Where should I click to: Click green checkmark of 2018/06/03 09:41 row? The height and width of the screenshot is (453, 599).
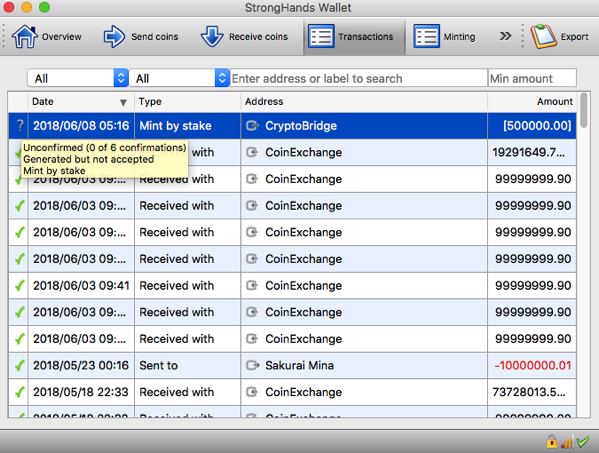(19, 285)
